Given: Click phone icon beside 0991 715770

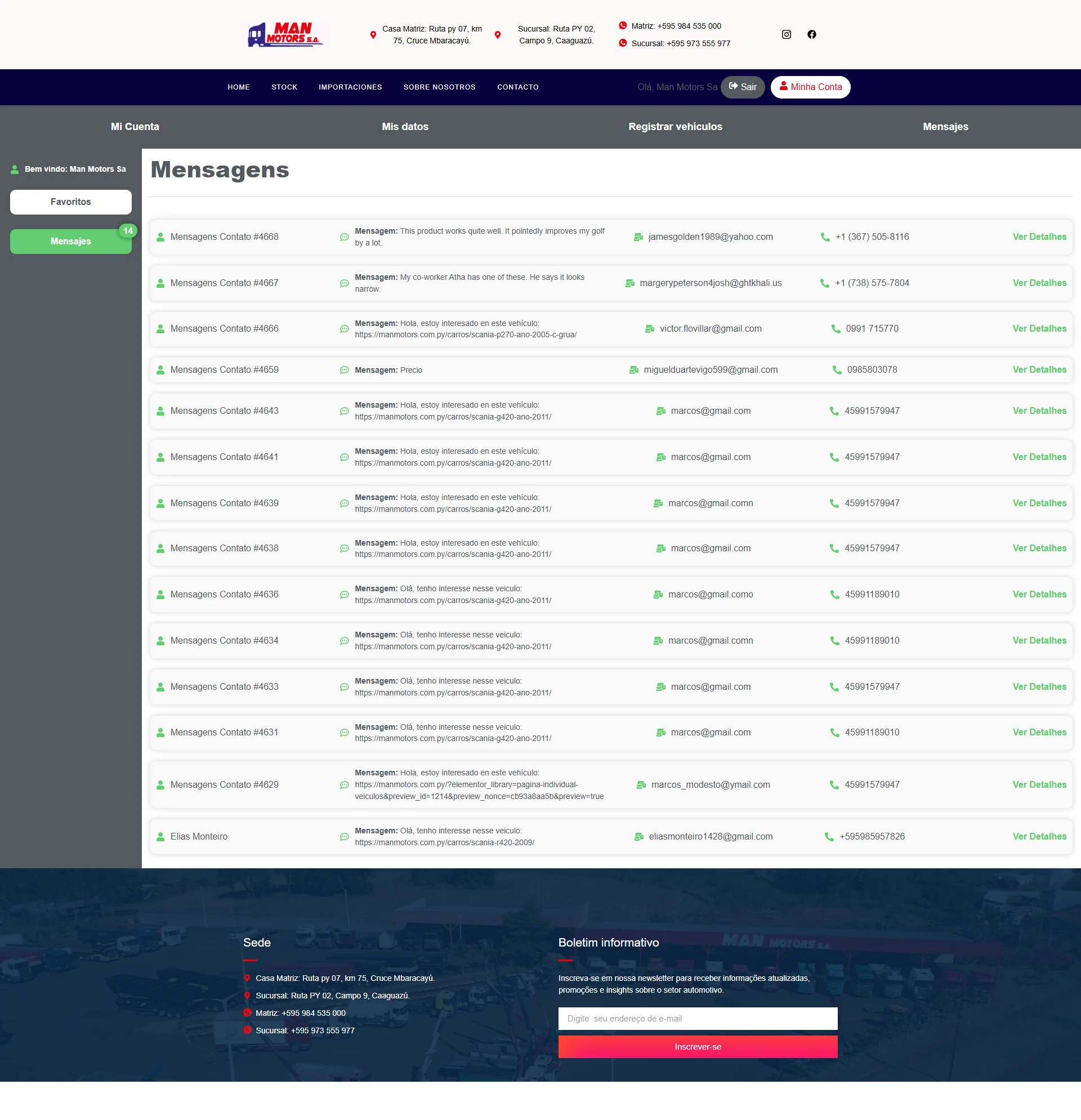Looking at the screenshot, I should click(x=836, y=329).
